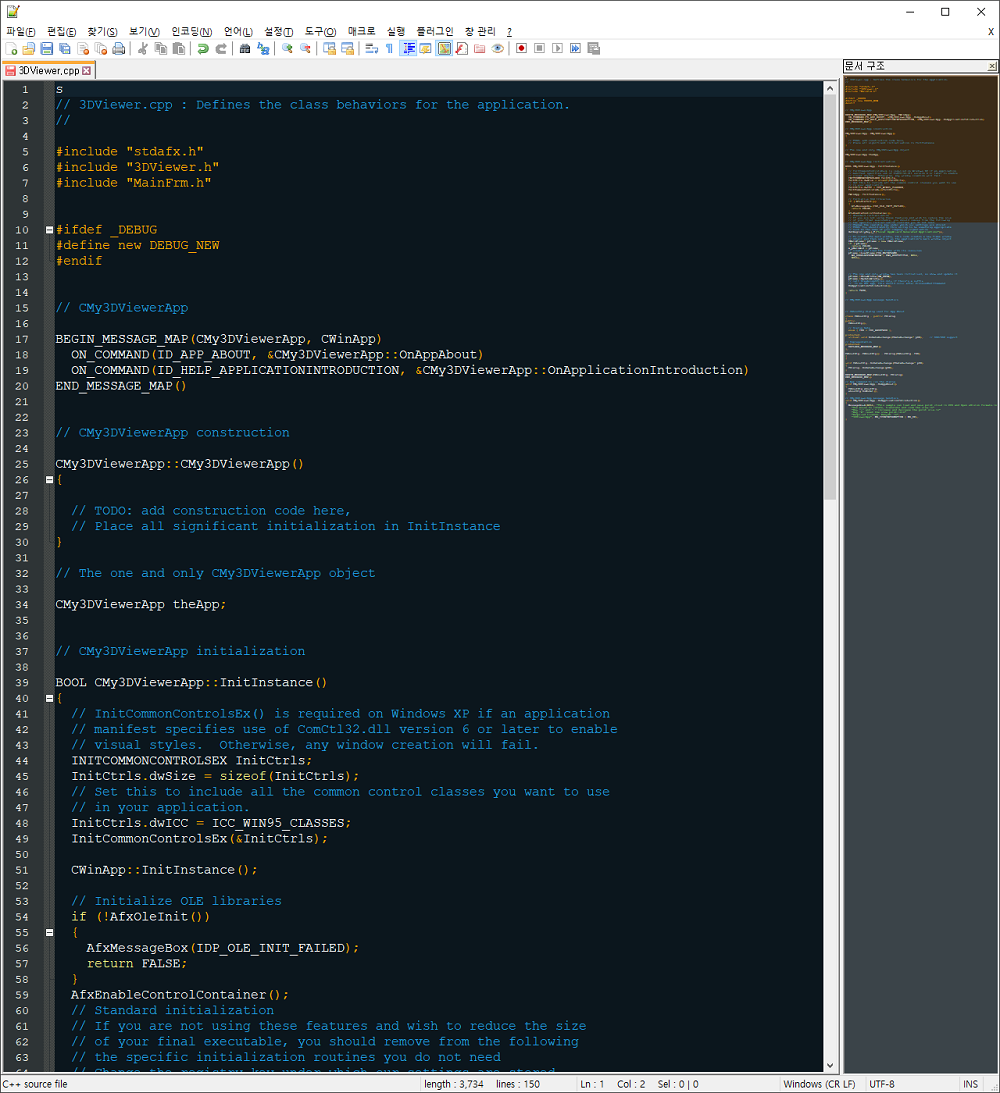Click the editor scrollbar down arrow
Image resolution: width=1000 pixels, height=1093 pixels.
[x=830, y=1065]
